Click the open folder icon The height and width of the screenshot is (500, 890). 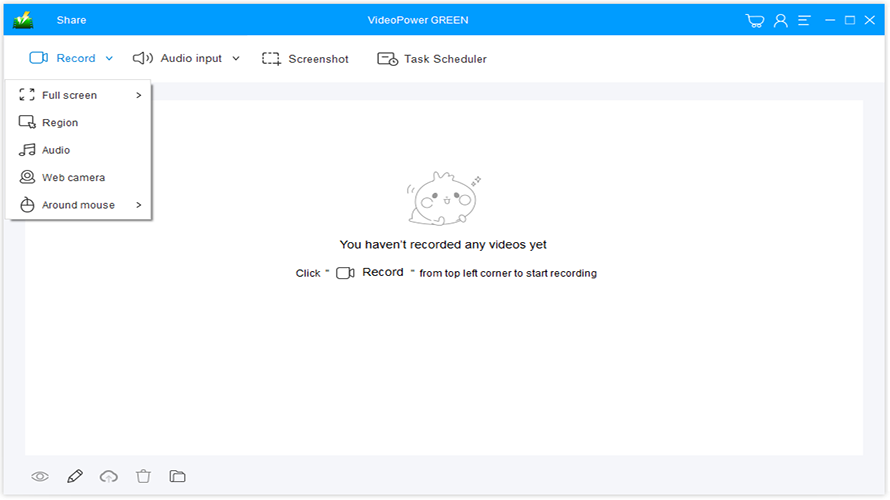click(x=178, y=476)
